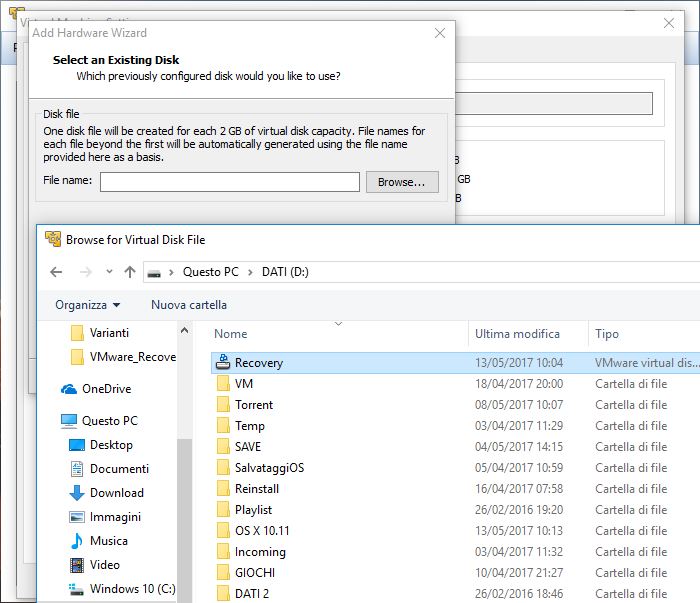Click Questo PC in the address breadcrumb
The width and height of the screenshot is (700, 603).
click(211, 272)
